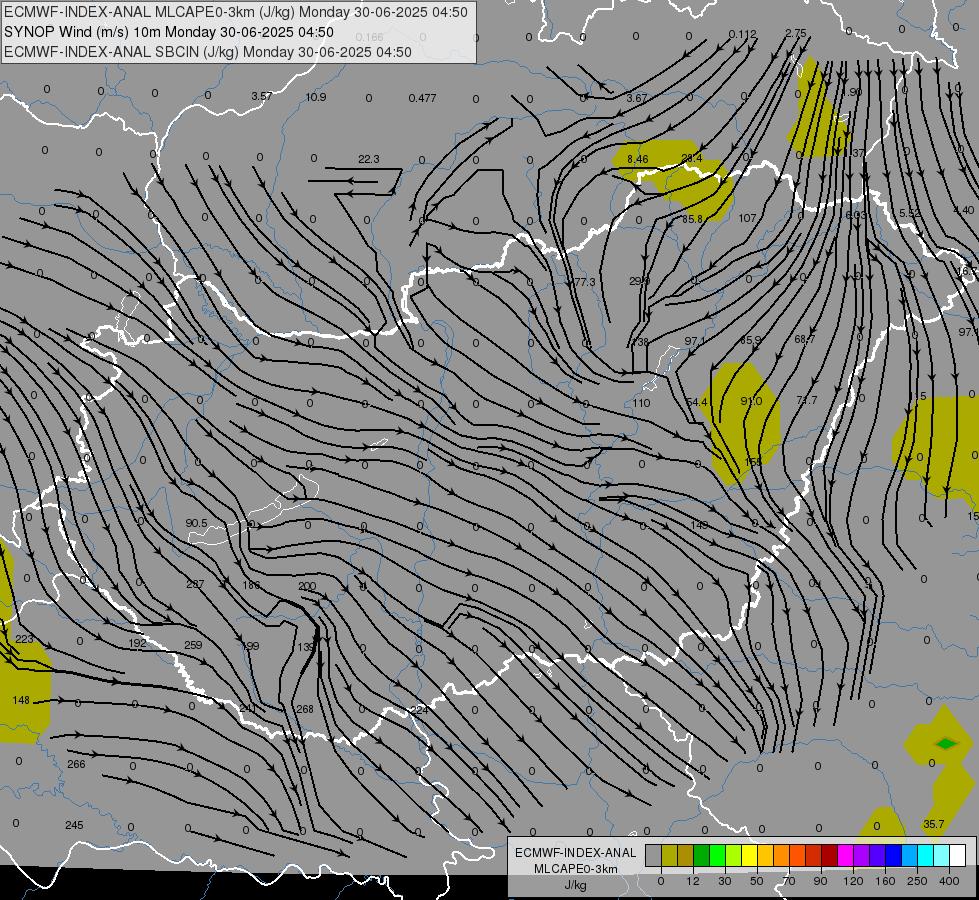
Task: Click the legend tick value 400
Action: [949, 881]
